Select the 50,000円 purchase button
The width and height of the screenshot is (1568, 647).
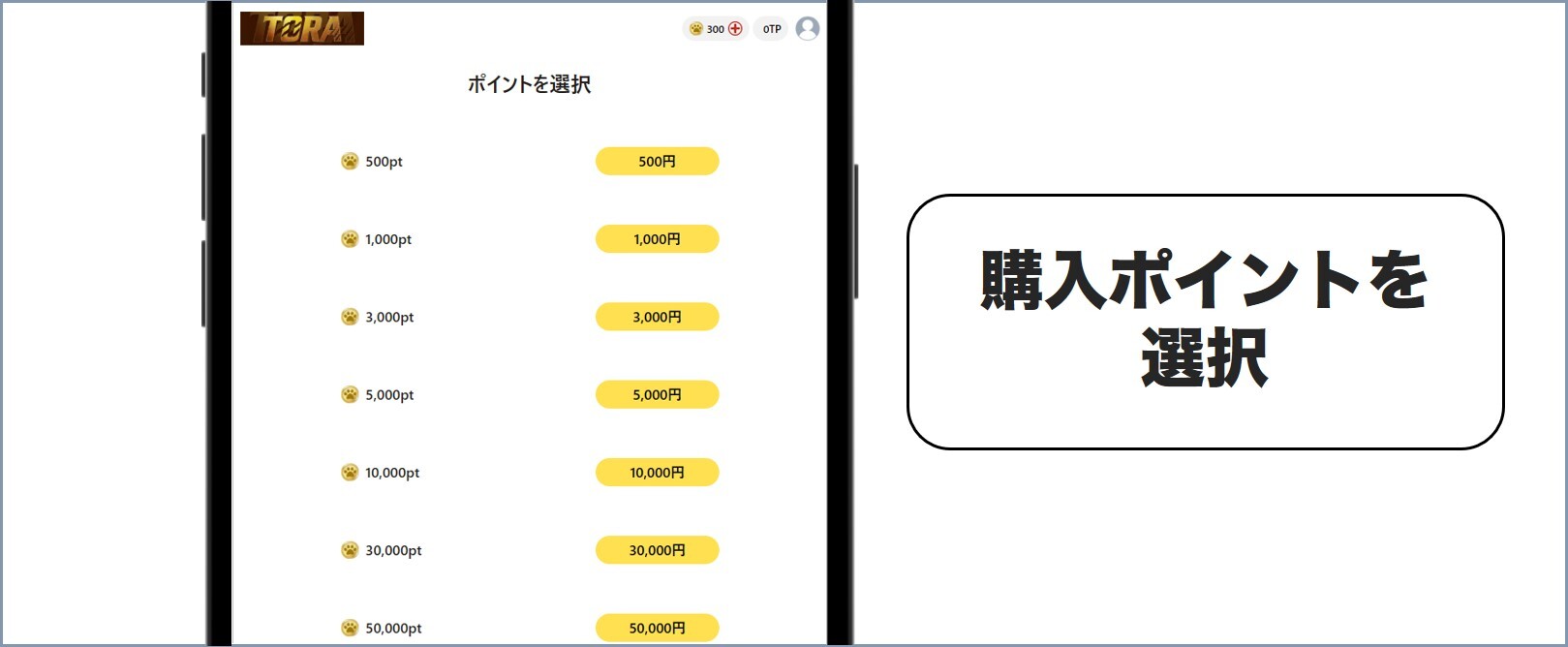pos(657,628)
